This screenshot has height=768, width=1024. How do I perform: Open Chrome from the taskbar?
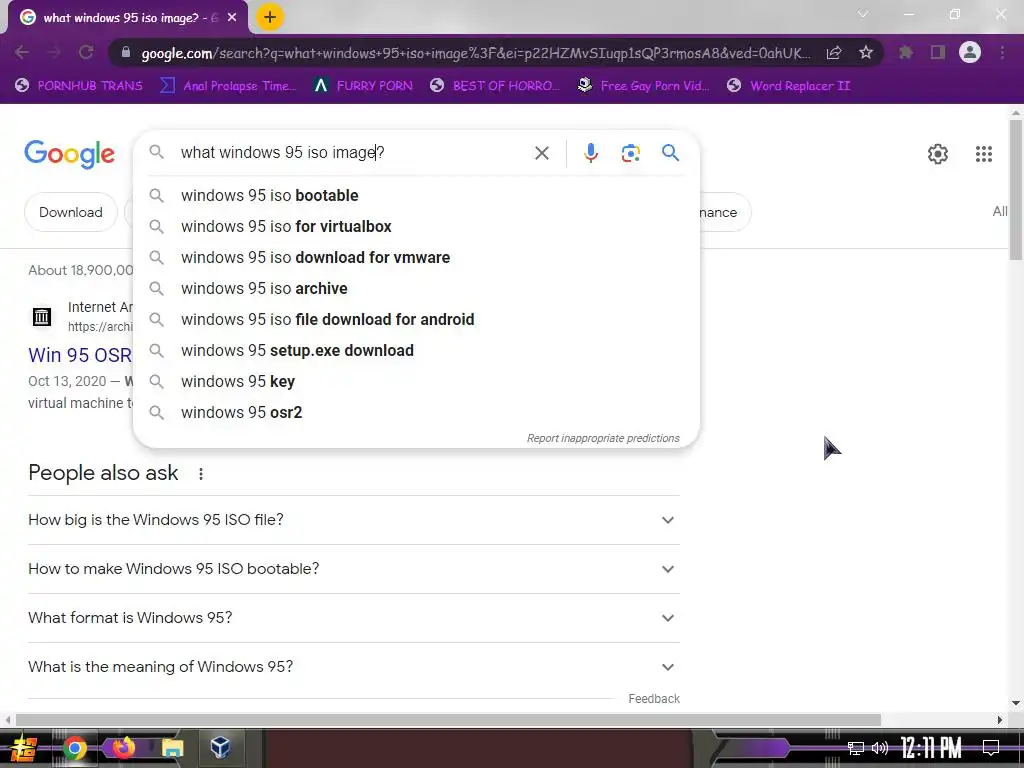75,748
